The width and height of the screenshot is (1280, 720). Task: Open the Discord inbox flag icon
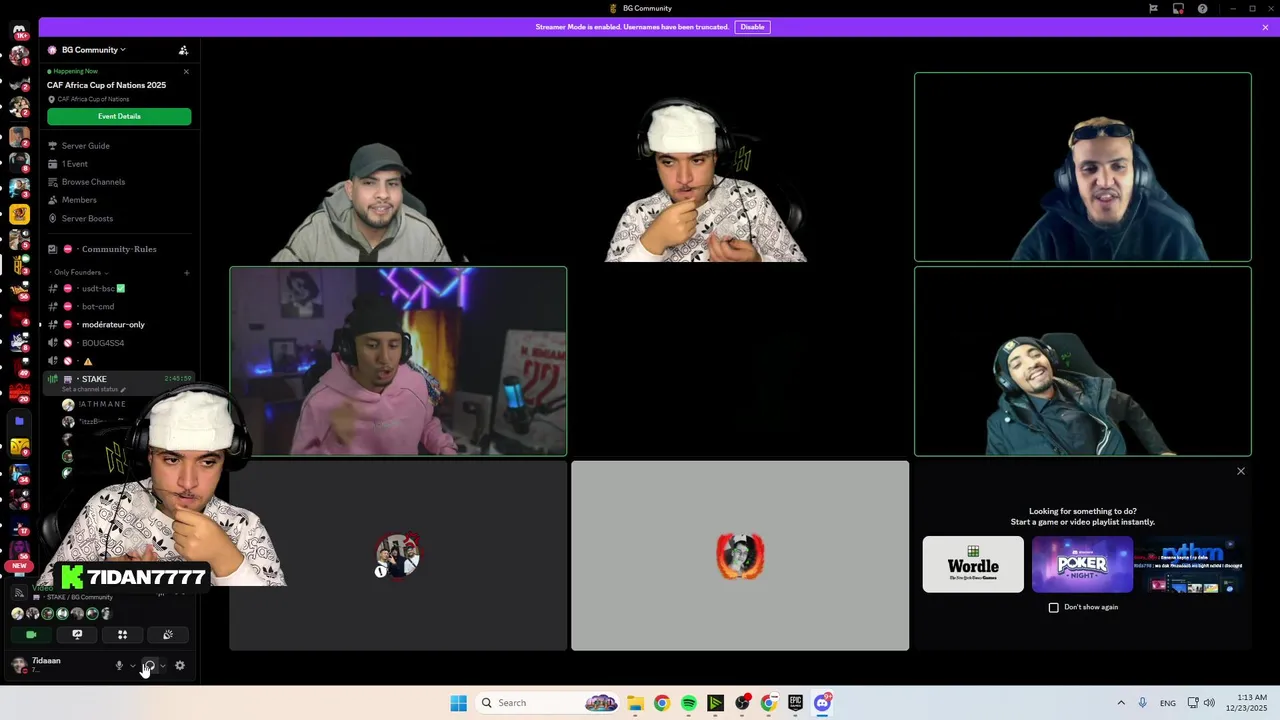click(1153, 9)
